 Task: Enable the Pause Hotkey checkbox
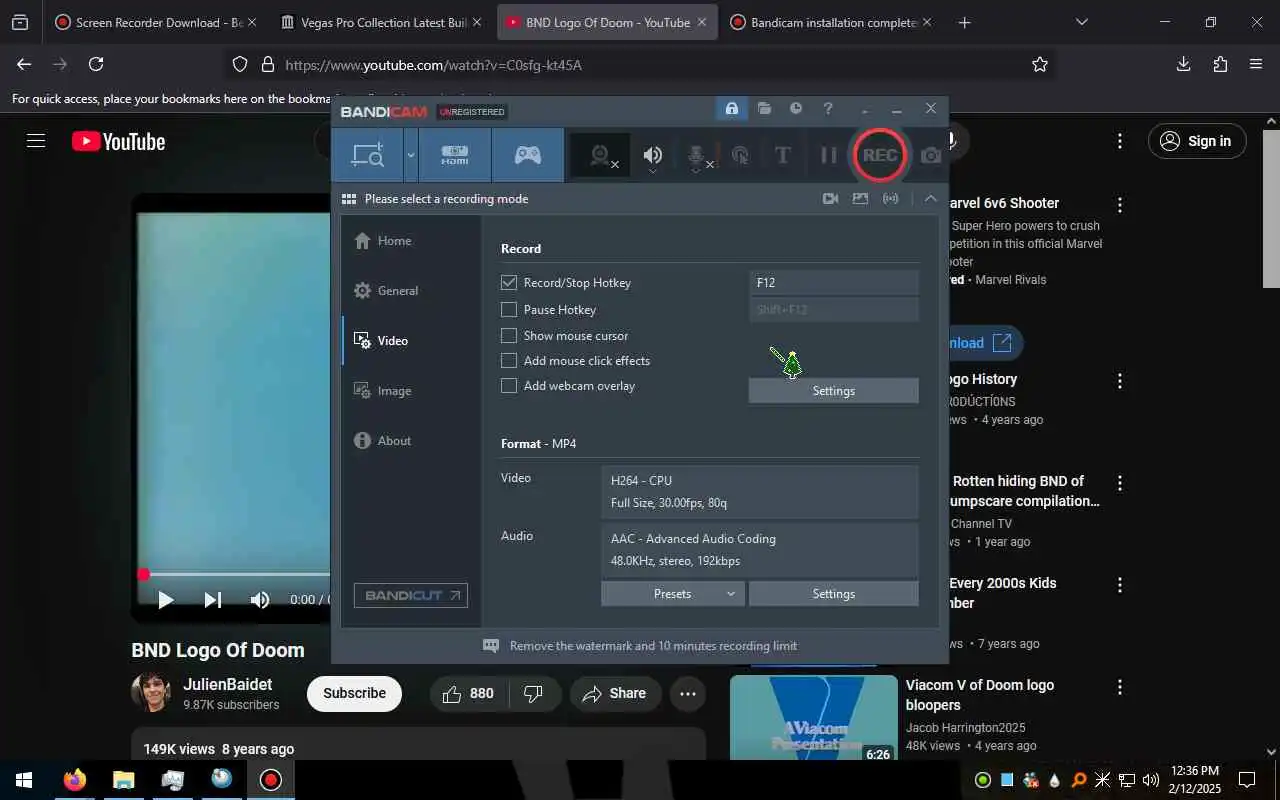(509, 310)
